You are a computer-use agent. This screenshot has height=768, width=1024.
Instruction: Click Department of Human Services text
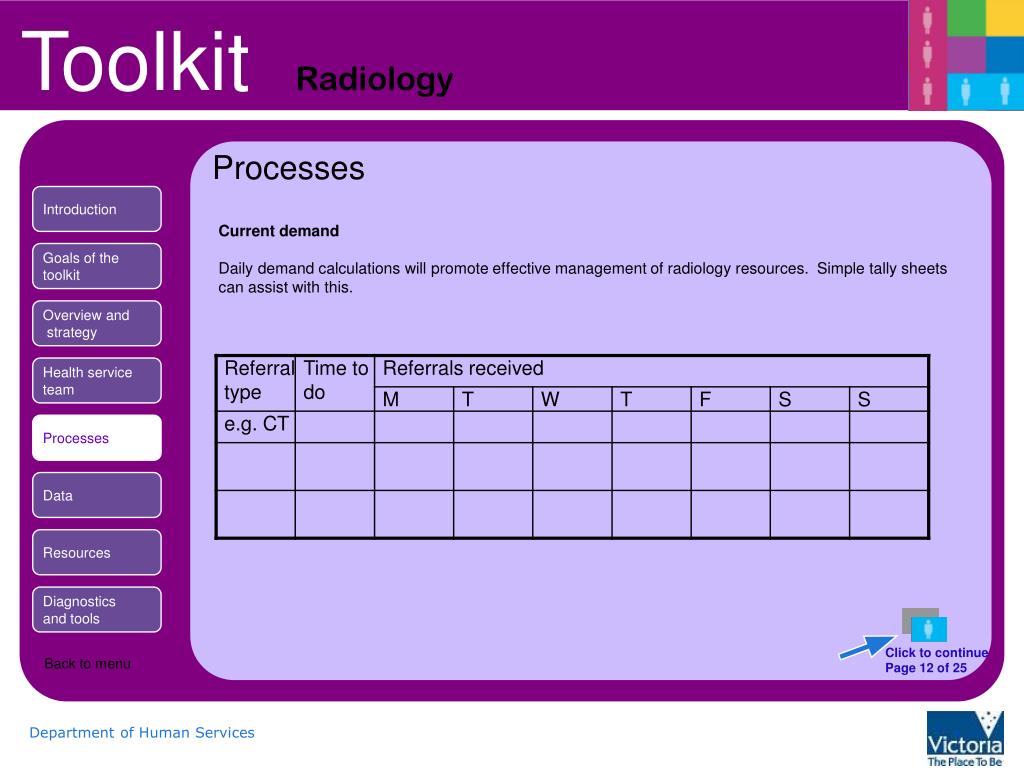[x=142, y=733]
